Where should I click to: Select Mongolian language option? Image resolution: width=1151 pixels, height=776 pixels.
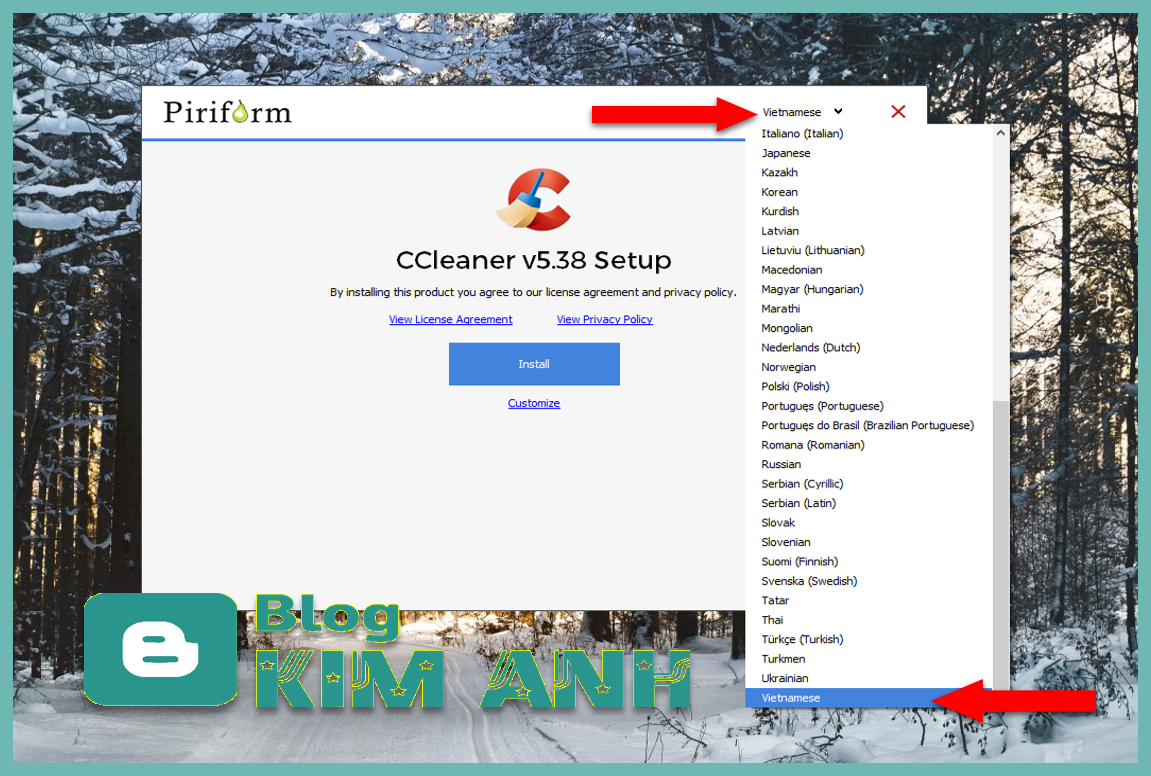click(x=869, y=328)
